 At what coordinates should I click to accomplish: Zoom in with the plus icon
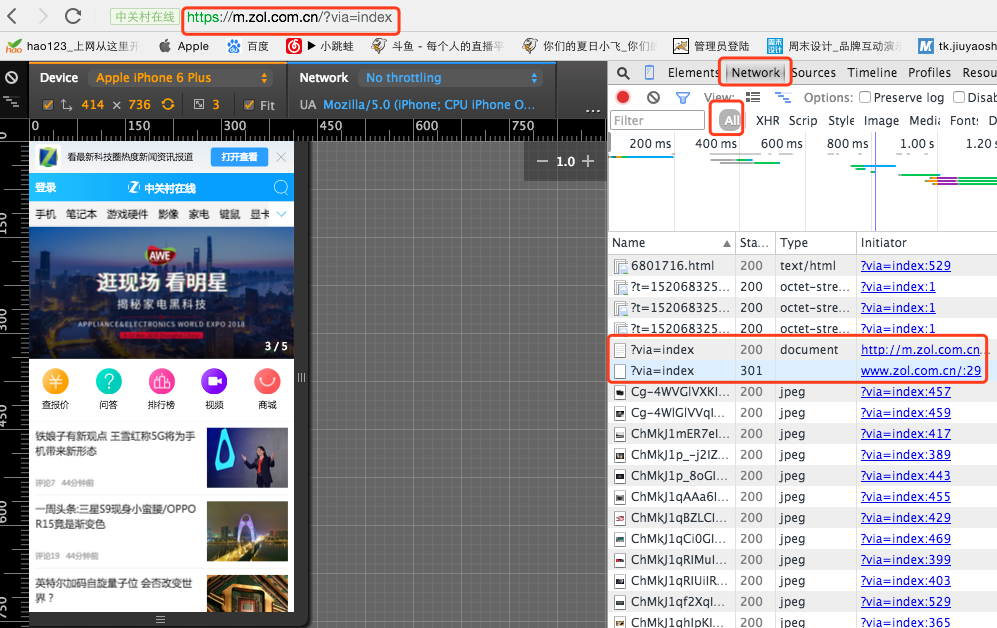(x=588, y=161)
